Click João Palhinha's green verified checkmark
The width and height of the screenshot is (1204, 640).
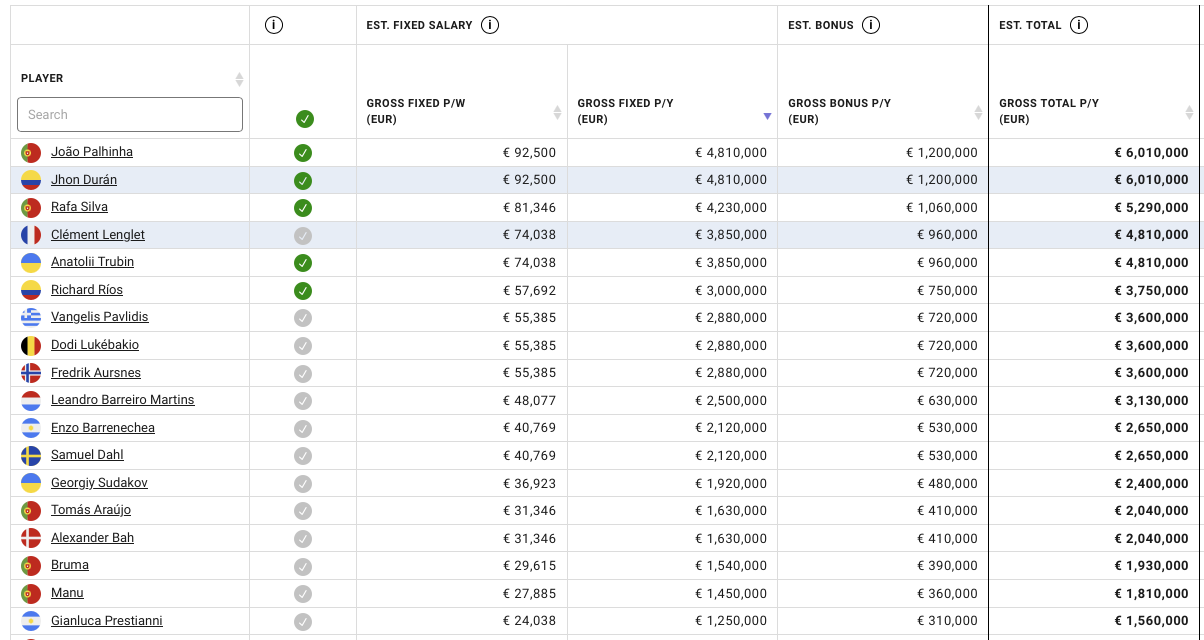[303, 153]
